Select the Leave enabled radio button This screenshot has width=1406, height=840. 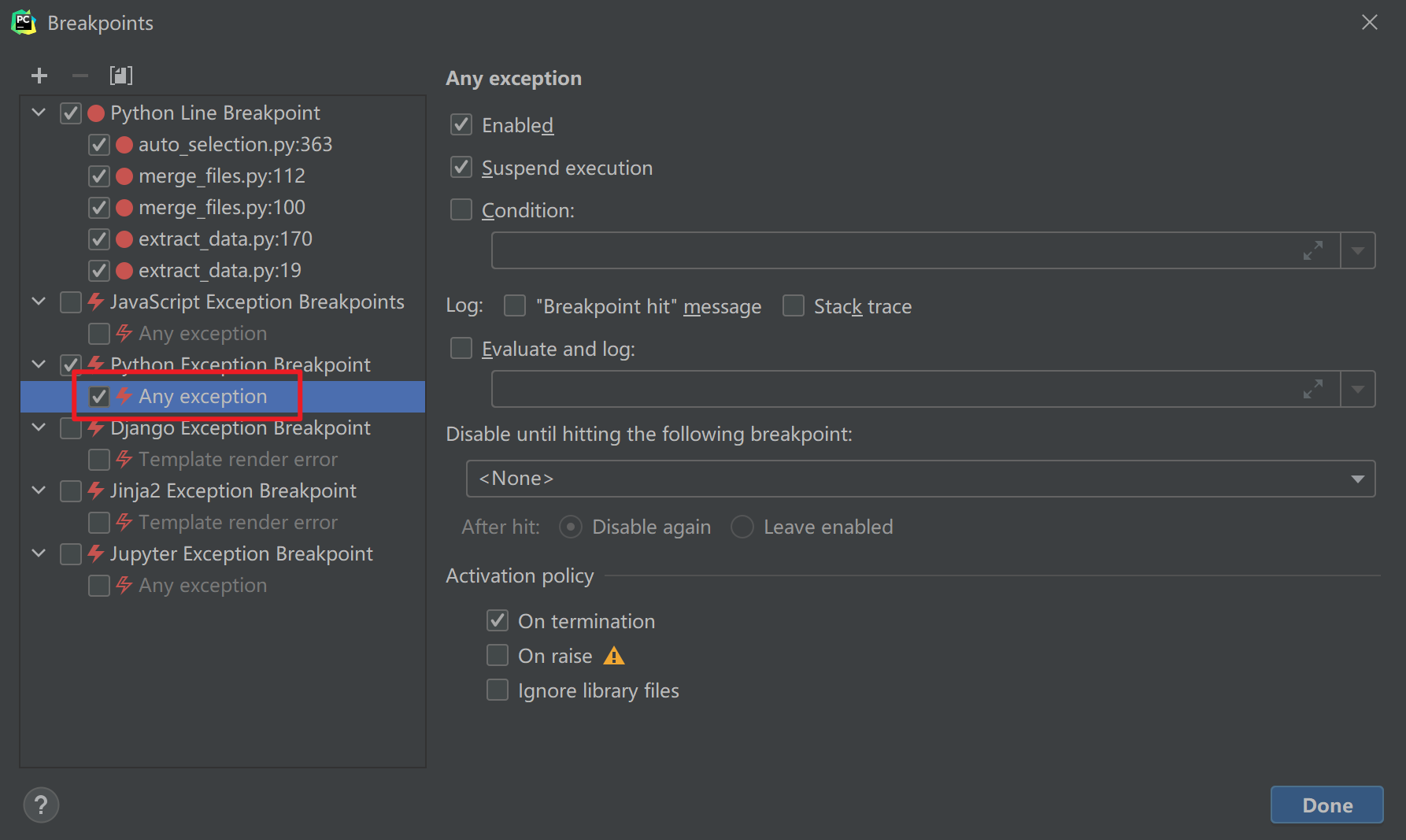tap(742, 527)
